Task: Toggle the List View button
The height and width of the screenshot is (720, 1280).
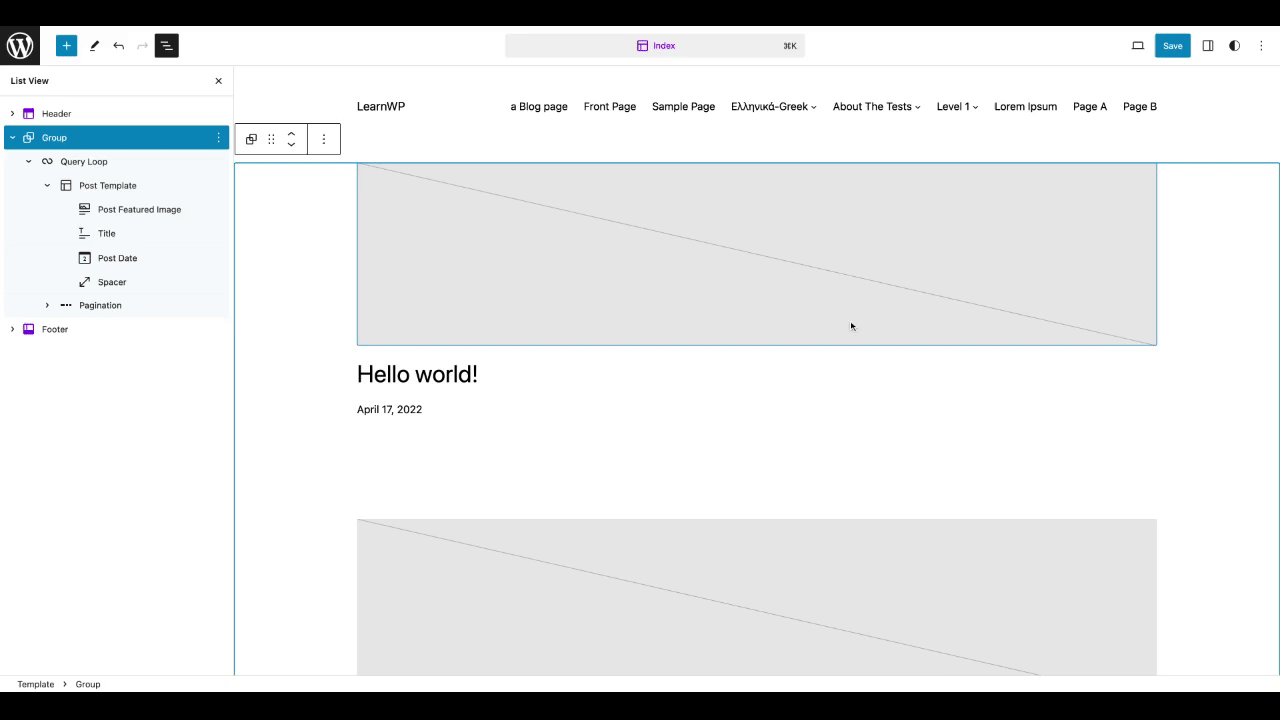Action: (x=167, y=45)
